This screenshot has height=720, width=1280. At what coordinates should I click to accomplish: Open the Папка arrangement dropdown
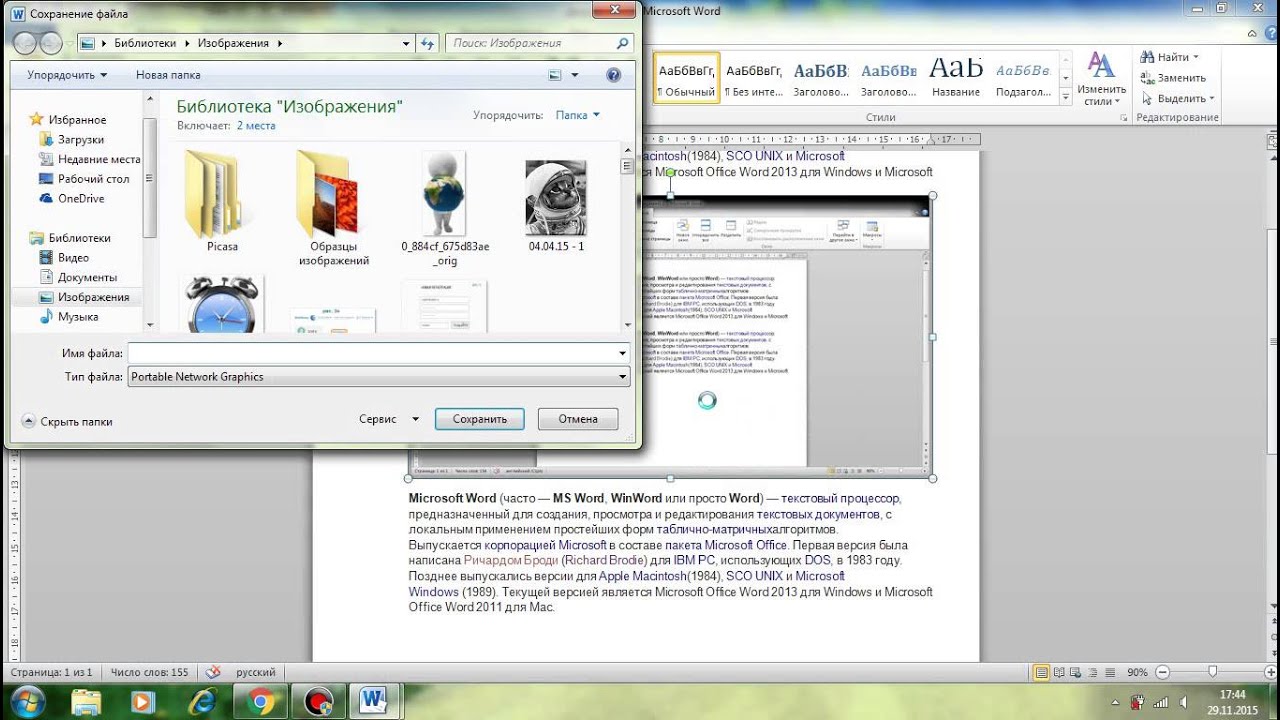point(578,115)
